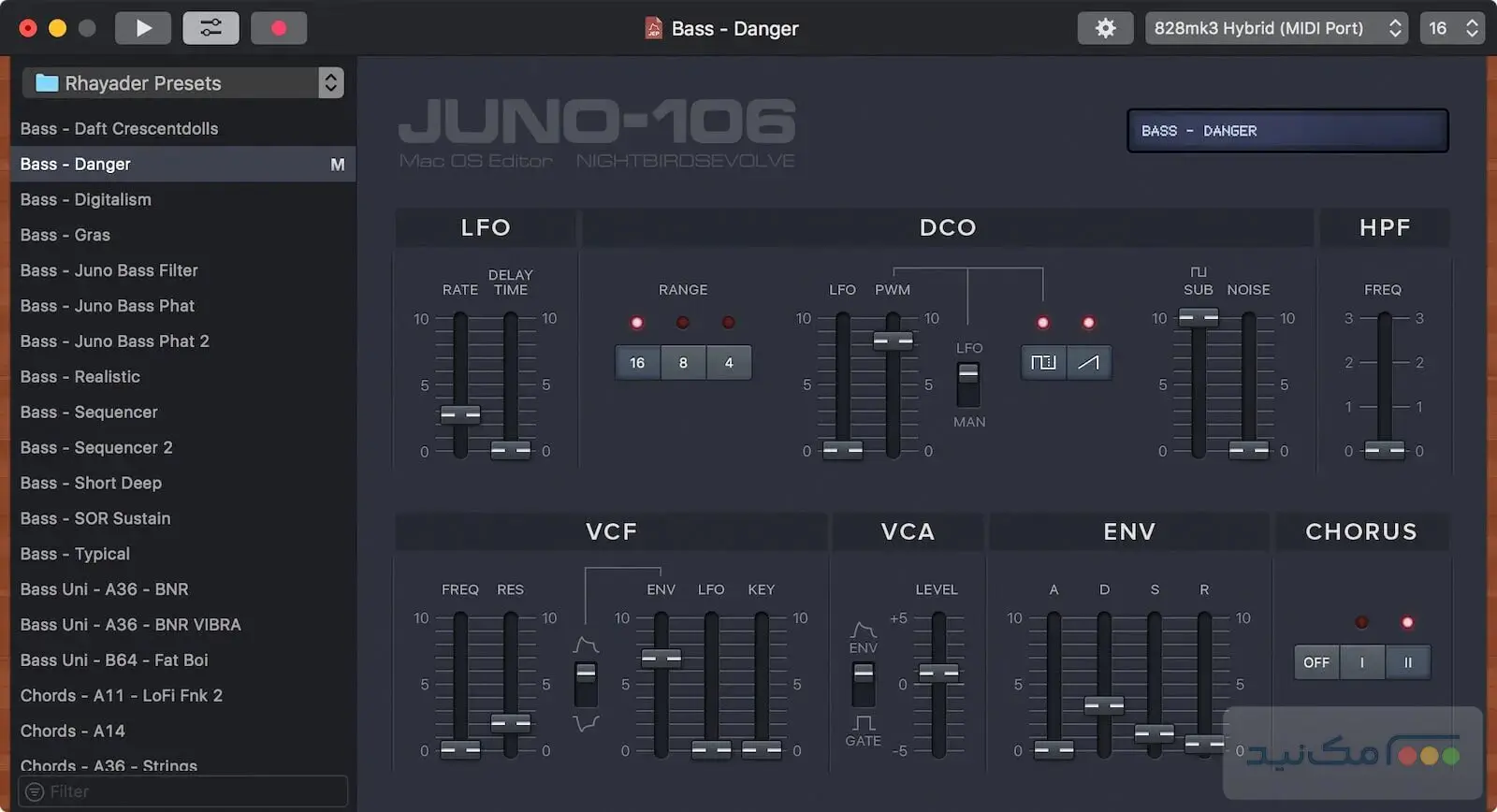1497x812 pixels.
Task: Choose the Bass - Short Deep preset
Action: click(91, 483)
